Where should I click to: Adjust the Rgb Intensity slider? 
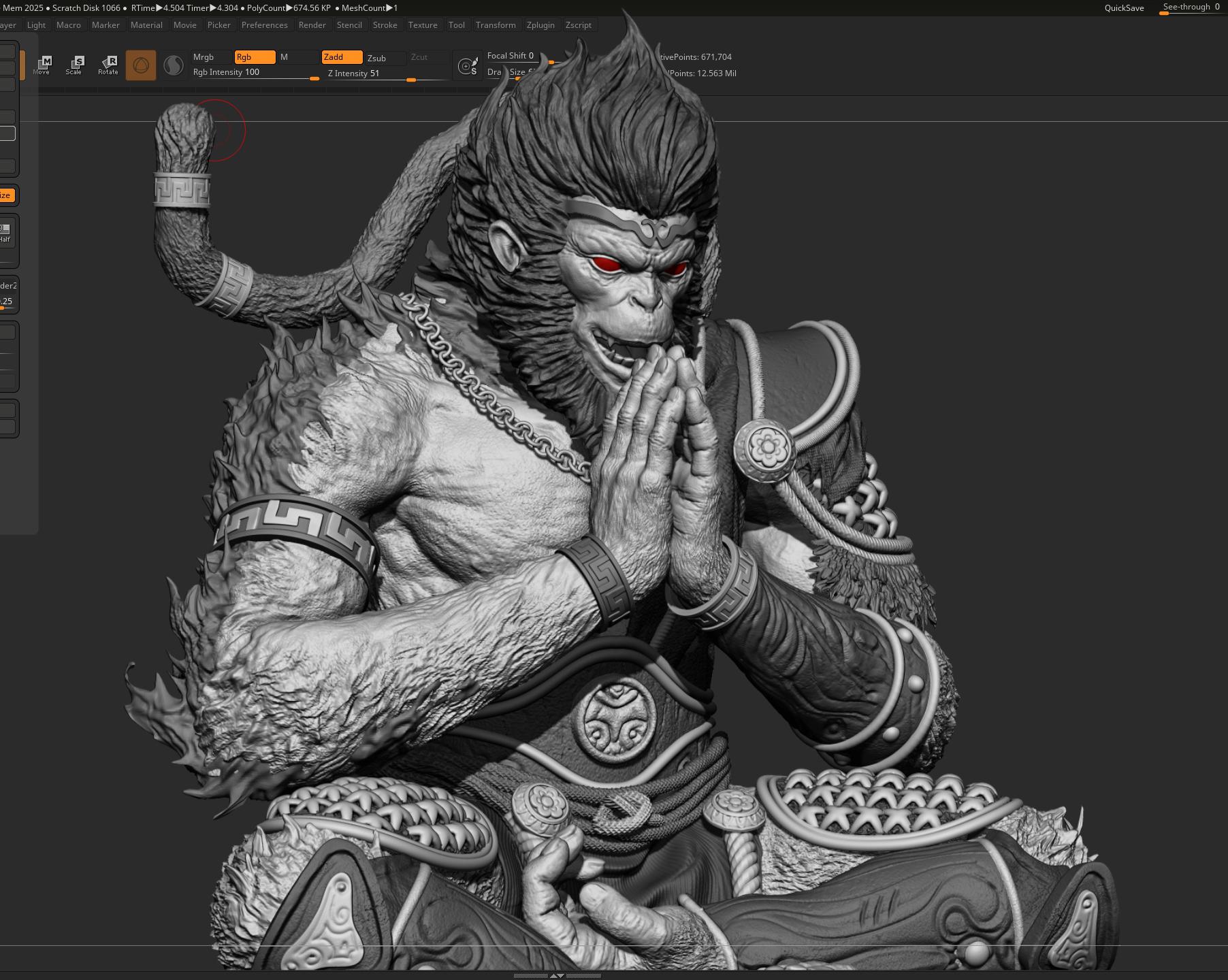(256, 73)
